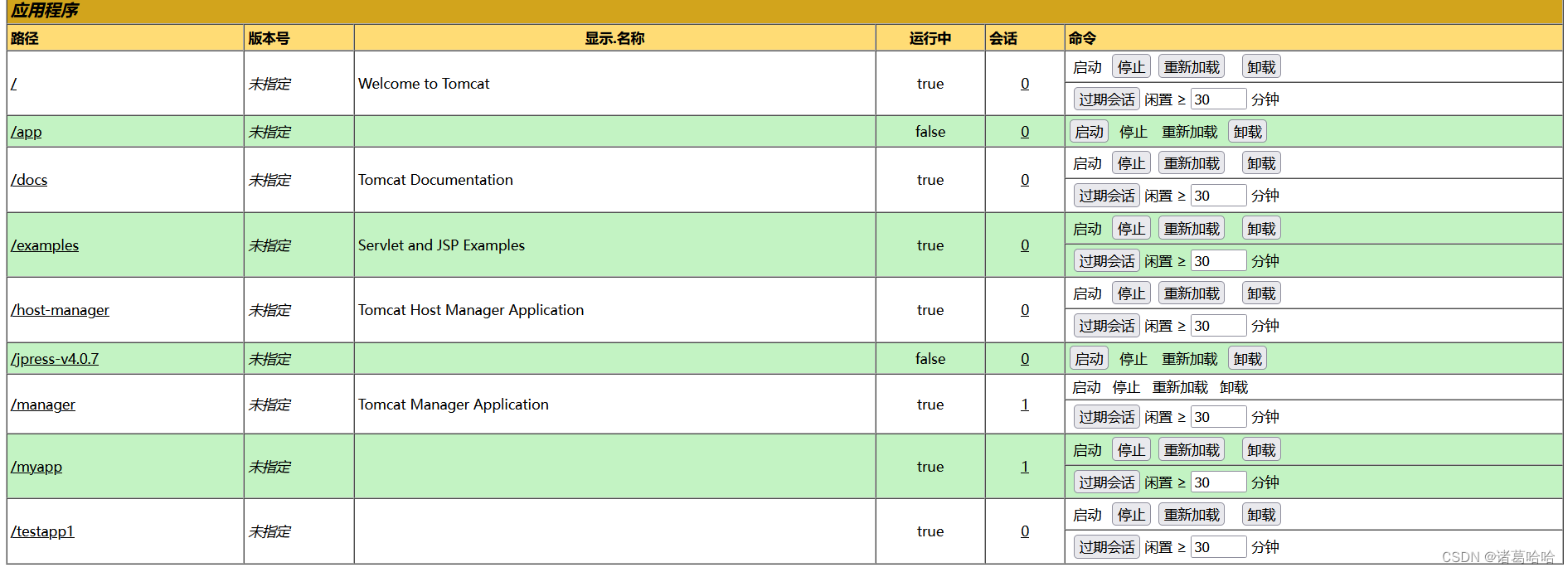Open the / root application path link

tap(14, 84)
